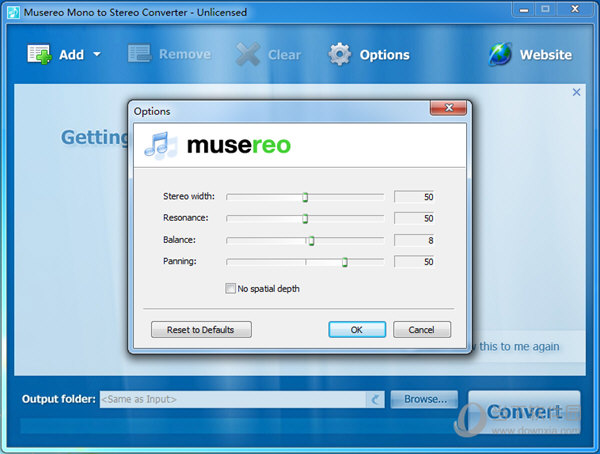
Task: Click the Output folder path field
Action: pos(233,399)
